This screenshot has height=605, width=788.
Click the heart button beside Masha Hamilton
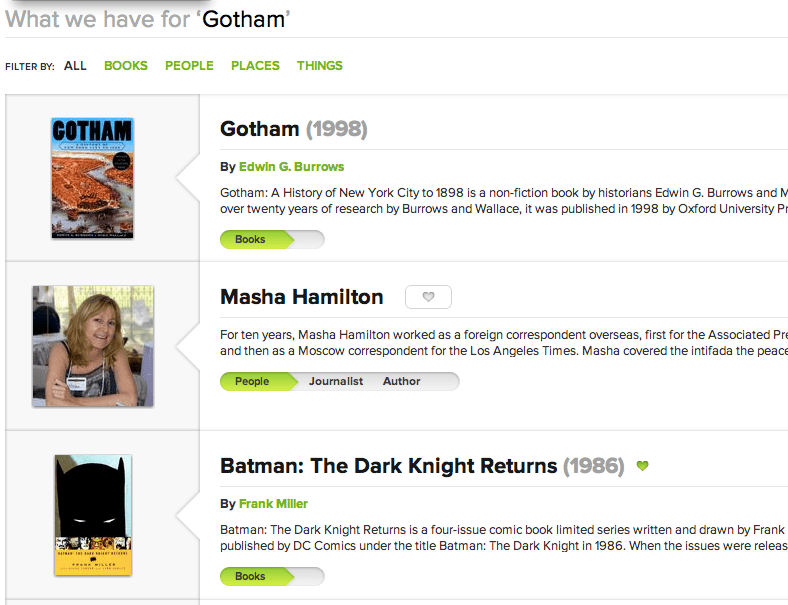(x=428, y=297)
